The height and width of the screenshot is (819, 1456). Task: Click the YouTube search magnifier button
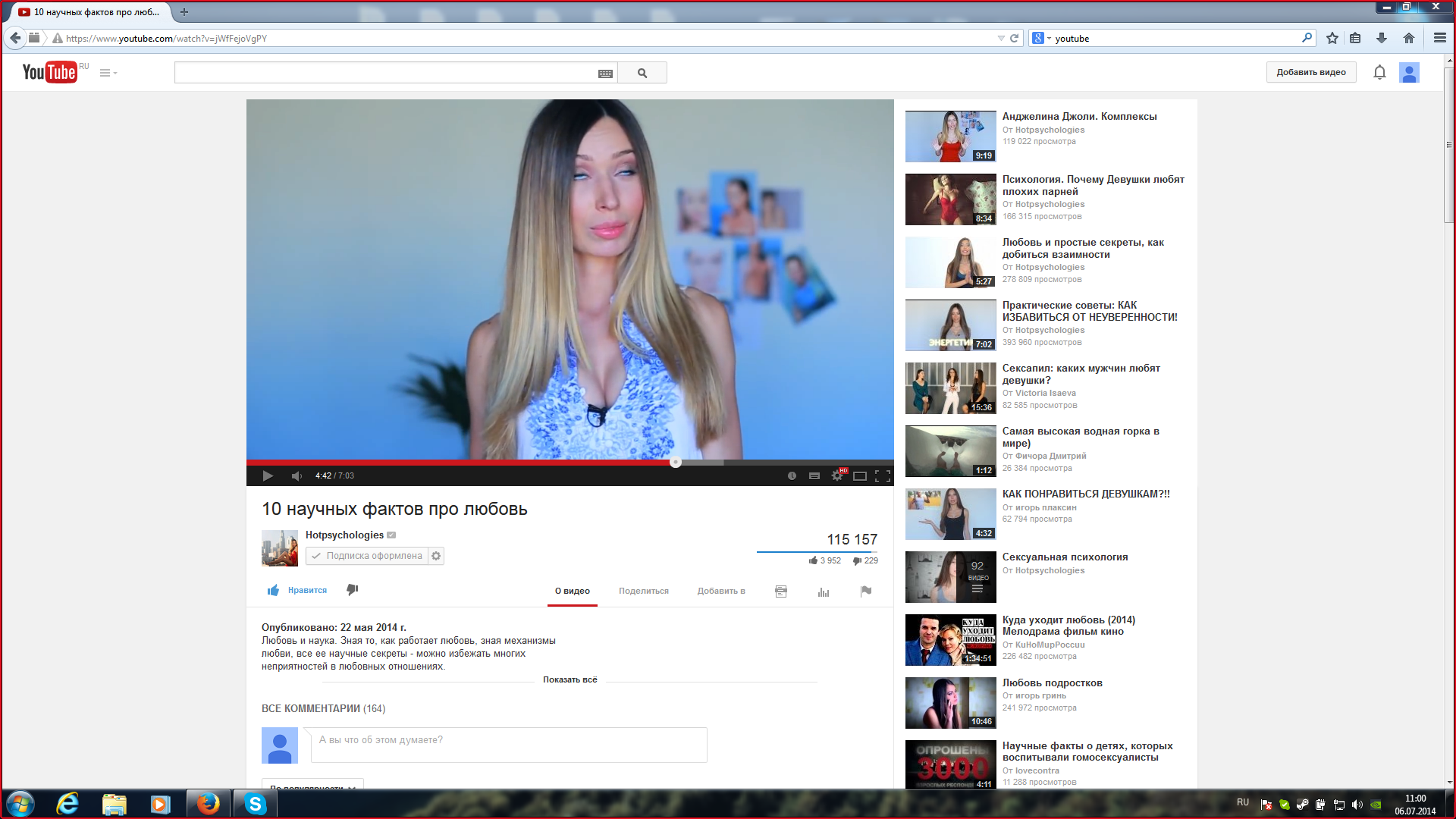(642, 73)
